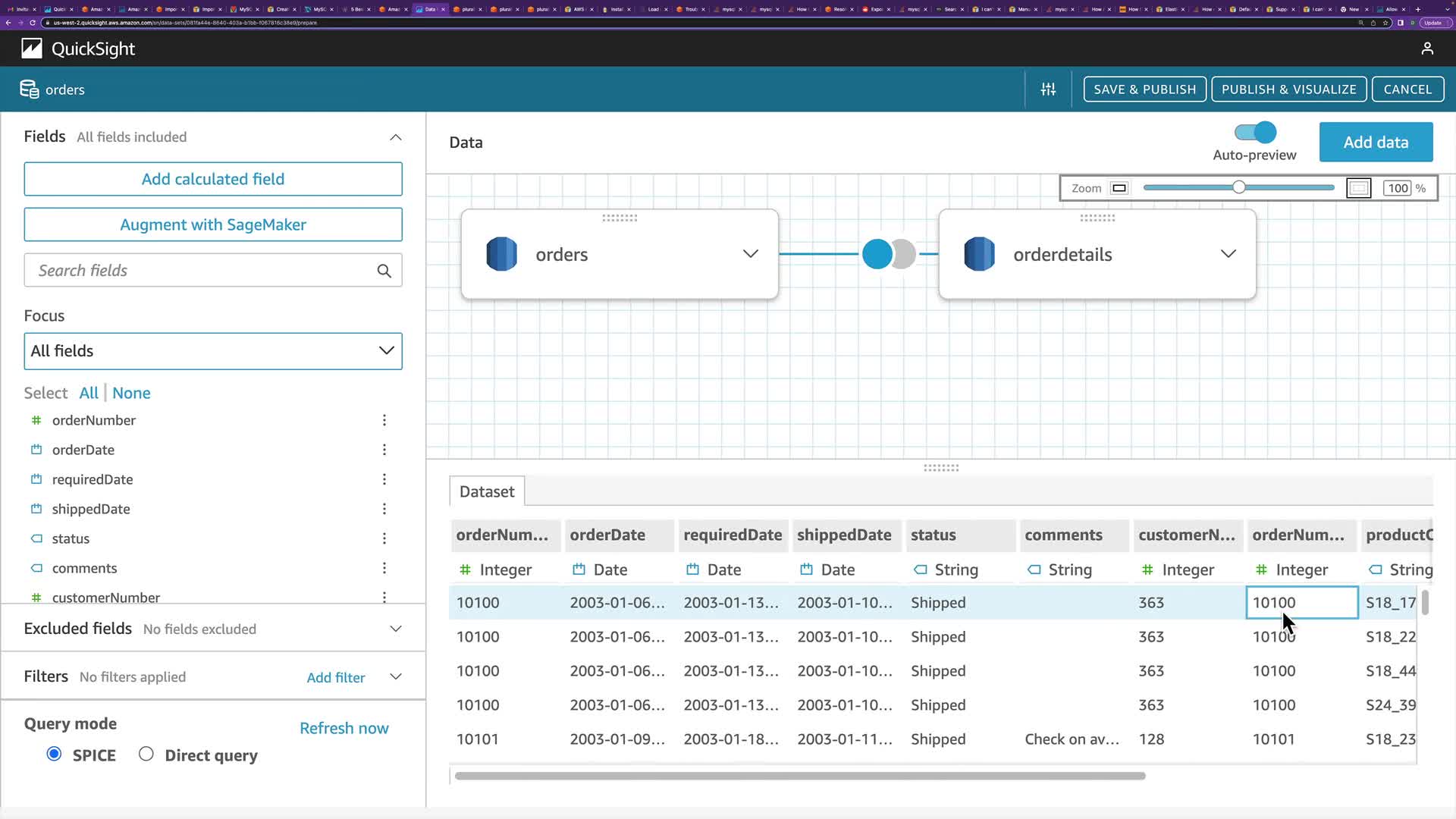The width and height of the screenshot is (1456, 819).
Task: Open the dataset settings sliders icon
Action: point(1048,89)
